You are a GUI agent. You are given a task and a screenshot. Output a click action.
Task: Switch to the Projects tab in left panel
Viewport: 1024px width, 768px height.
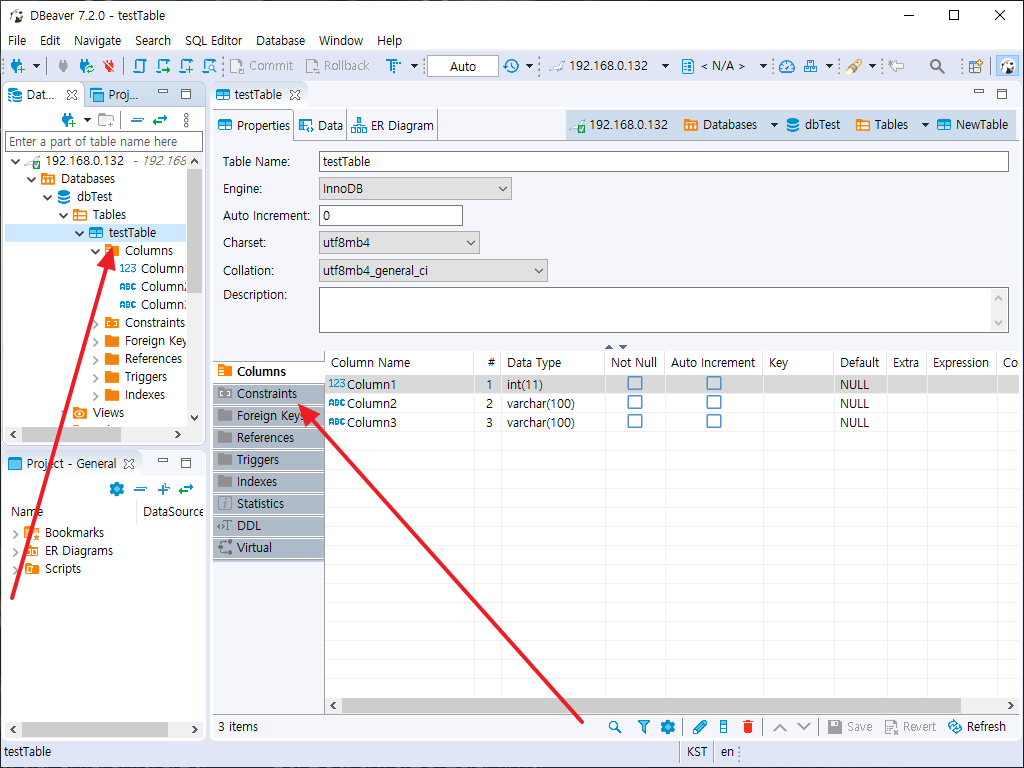(x=116, y=95)
